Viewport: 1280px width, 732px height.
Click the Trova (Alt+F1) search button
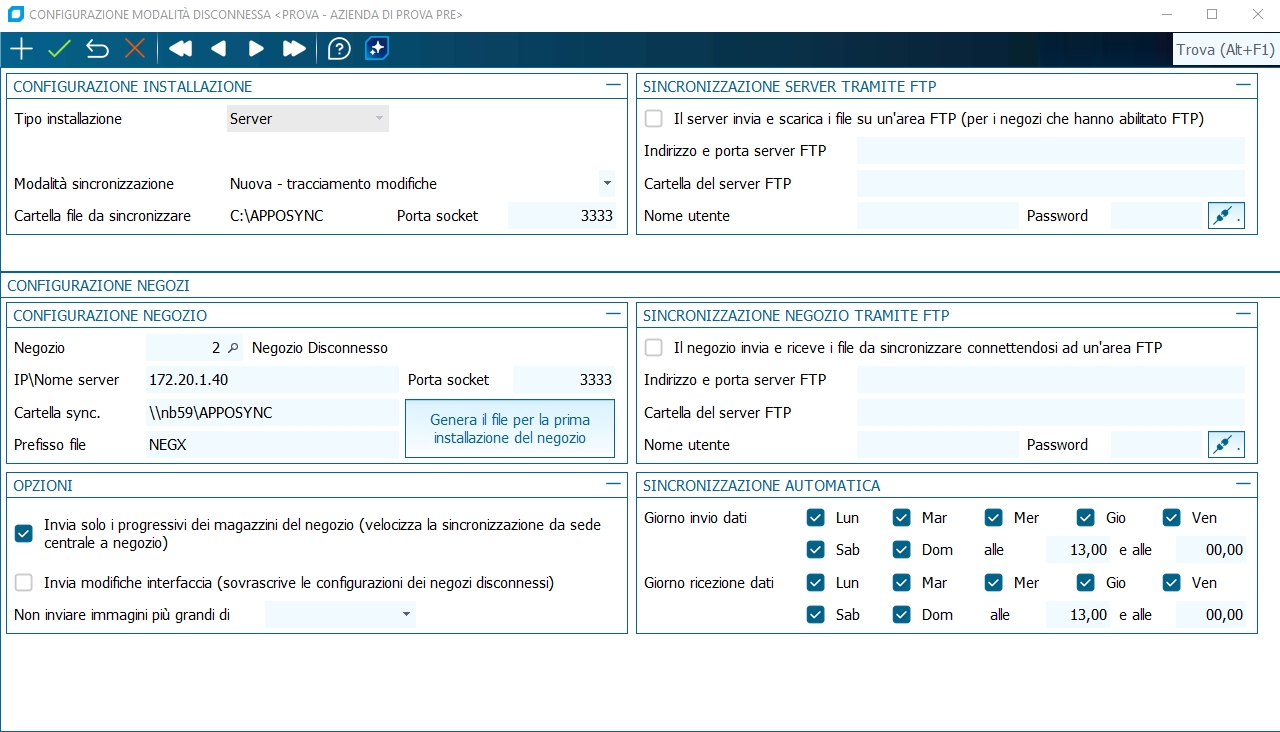(1225, 50)
